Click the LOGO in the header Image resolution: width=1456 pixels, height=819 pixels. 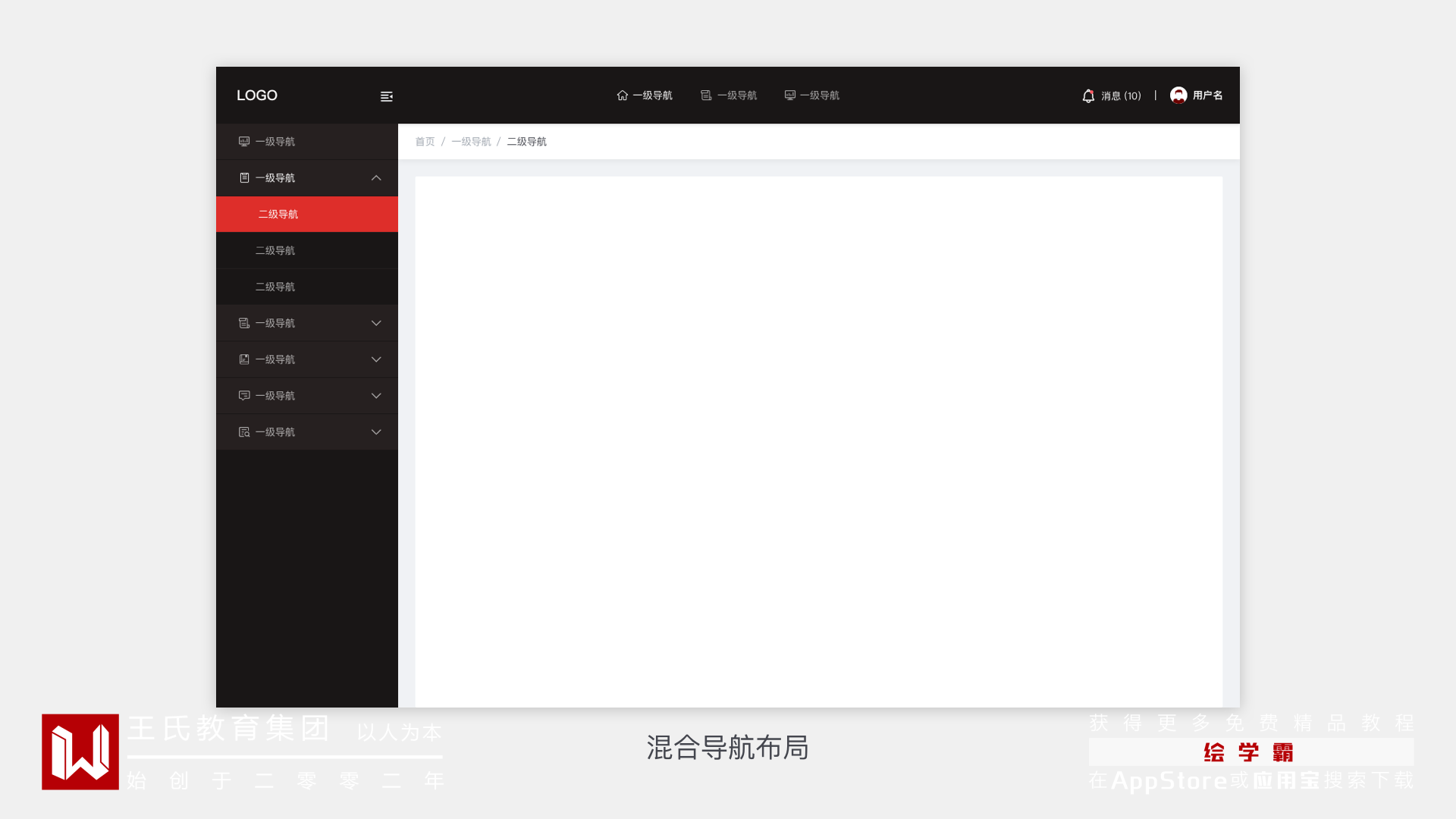pos(257,96)
